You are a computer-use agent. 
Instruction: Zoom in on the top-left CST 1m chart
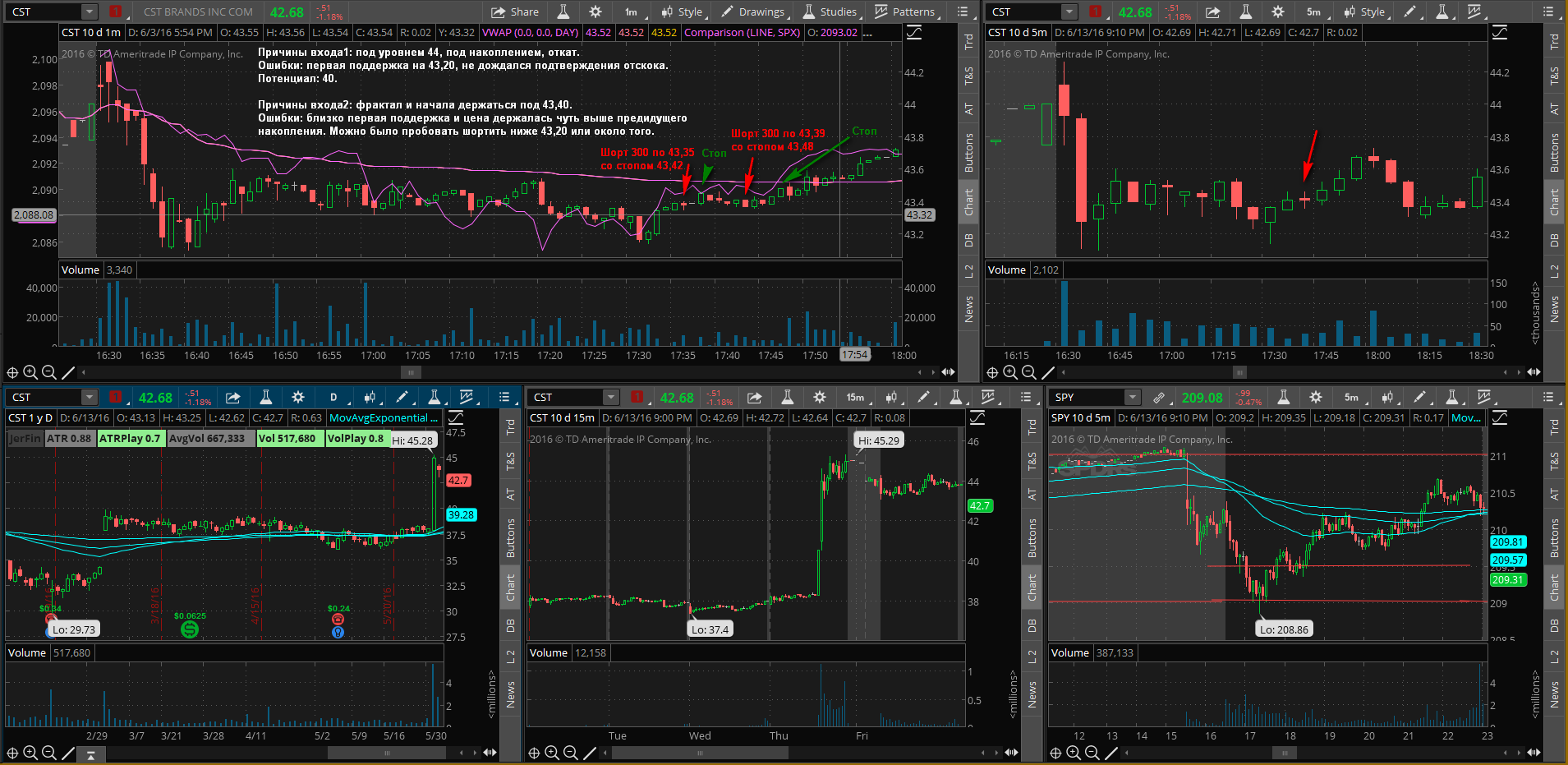click(30, 372)
